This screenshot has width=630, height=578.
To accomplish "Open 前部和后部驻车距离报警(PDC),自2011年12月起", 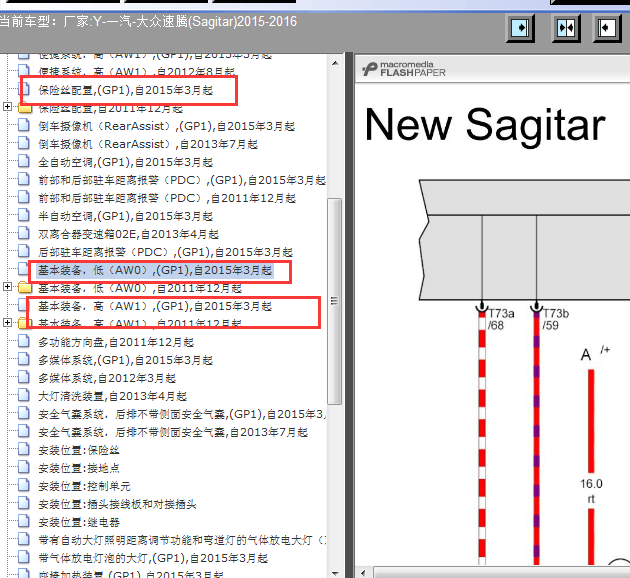I will [x=167, y=198].
